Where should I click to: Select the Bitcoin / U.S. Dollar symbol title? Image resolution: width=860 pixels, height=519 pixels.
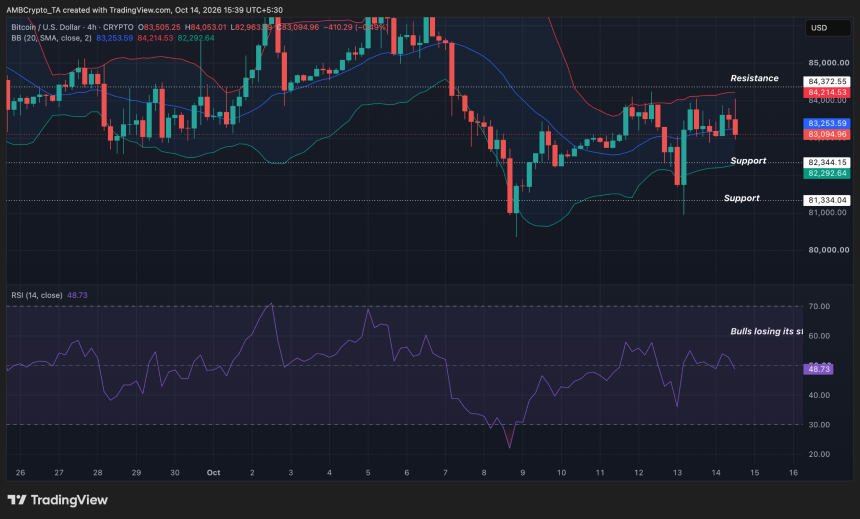pyautogui.click(x=72, y=27)
